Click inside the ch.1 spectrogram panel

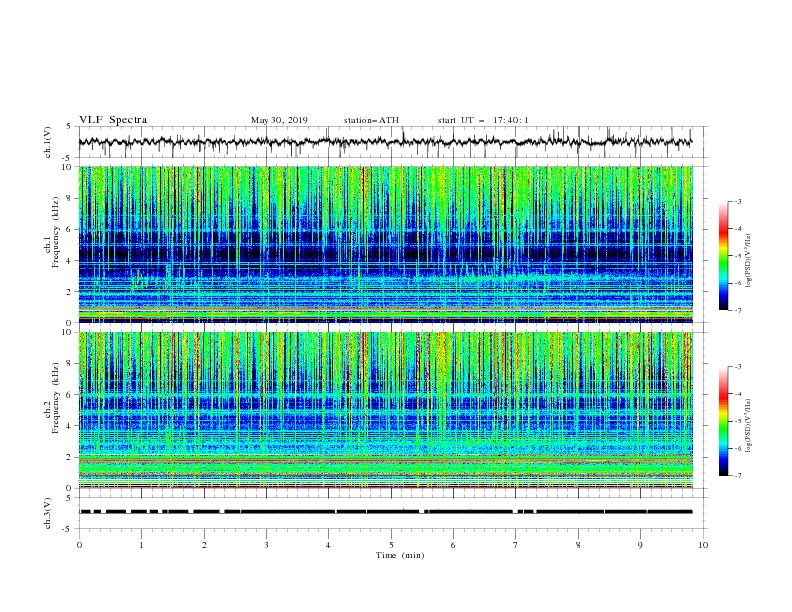[x=386, y=244]
